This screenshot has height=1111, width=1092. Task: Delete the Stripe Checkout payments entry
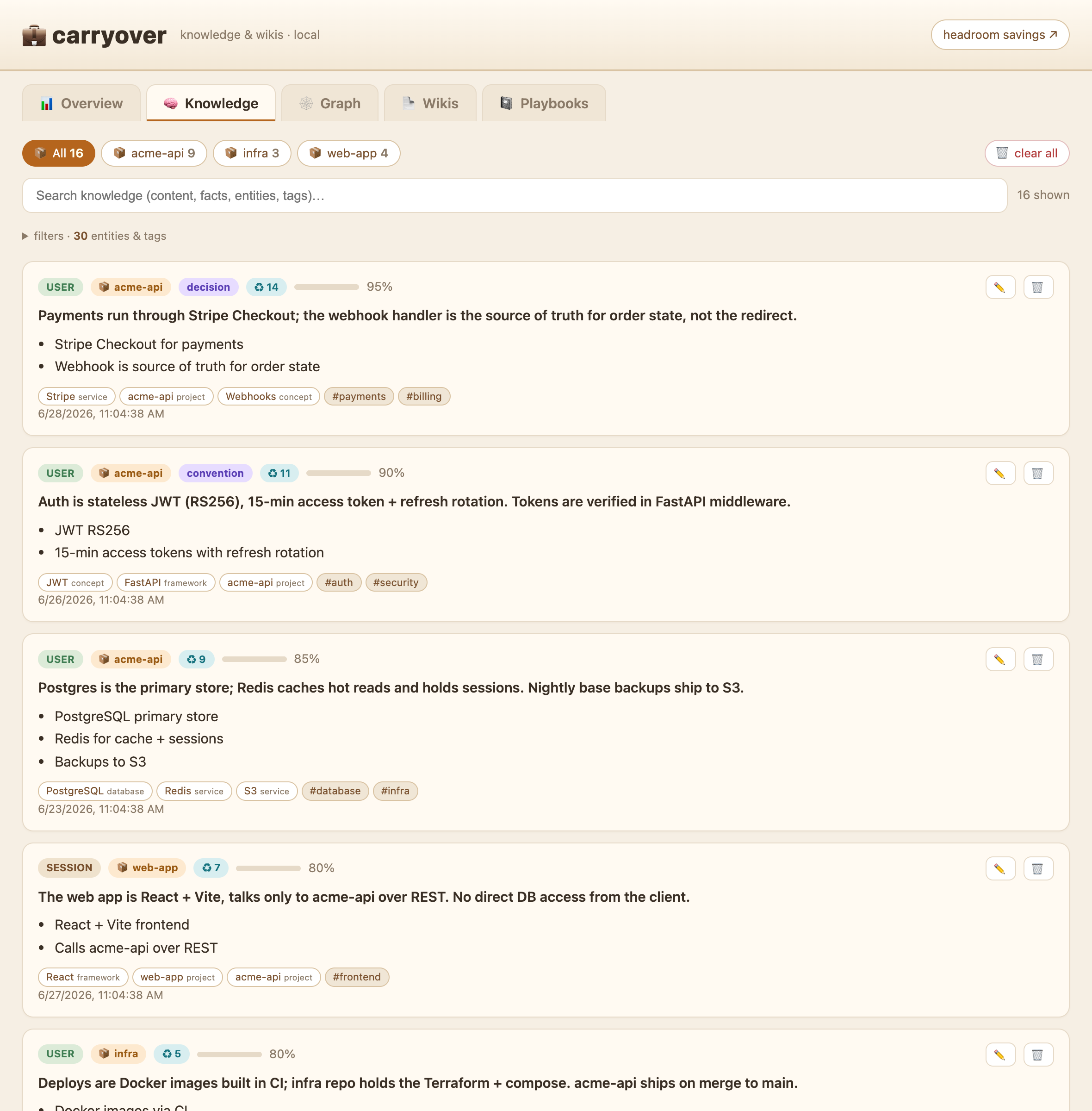click(x=1038, y=287)
